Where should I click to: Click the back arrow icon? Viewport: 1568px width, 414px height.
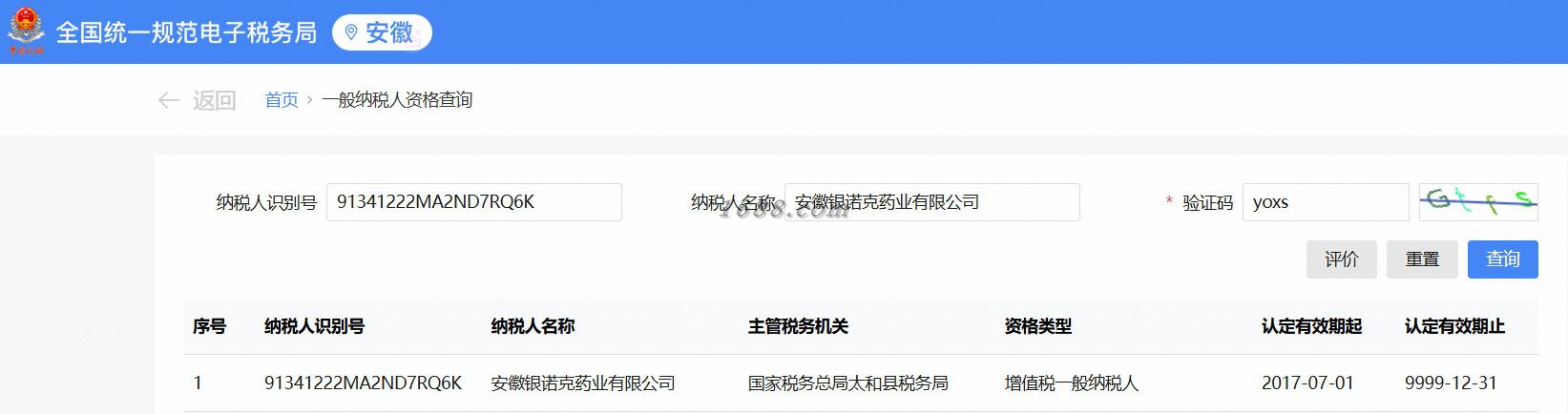point(169,100)
